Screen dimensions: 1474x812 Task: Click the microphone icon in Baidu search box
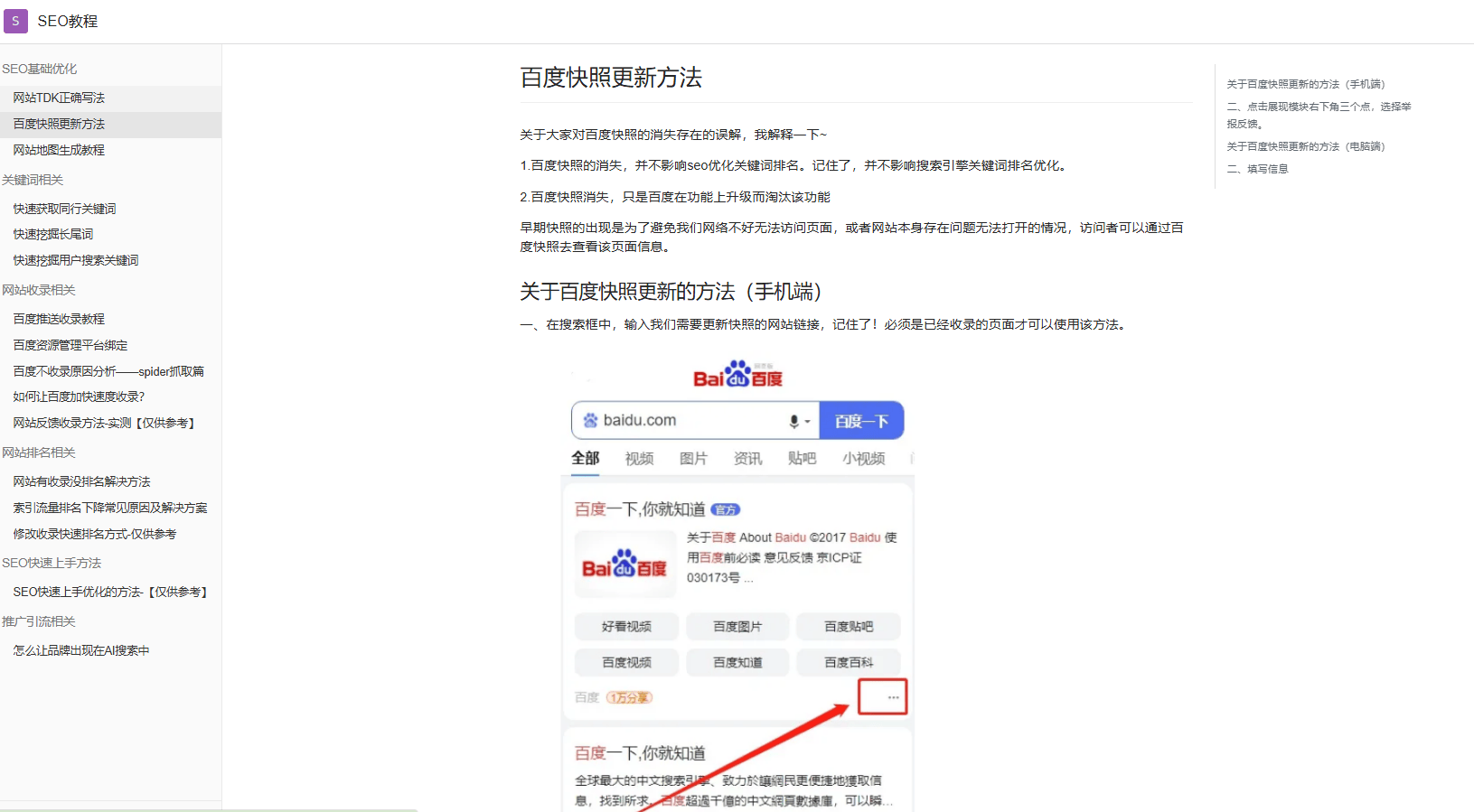(x=794, y=421)
